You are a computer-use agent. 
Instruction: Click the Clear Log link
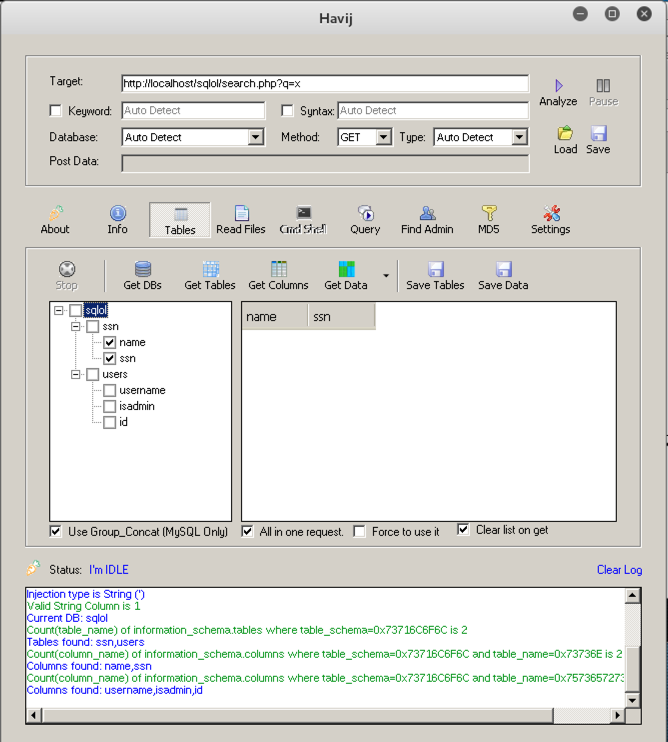pos(619,570)
